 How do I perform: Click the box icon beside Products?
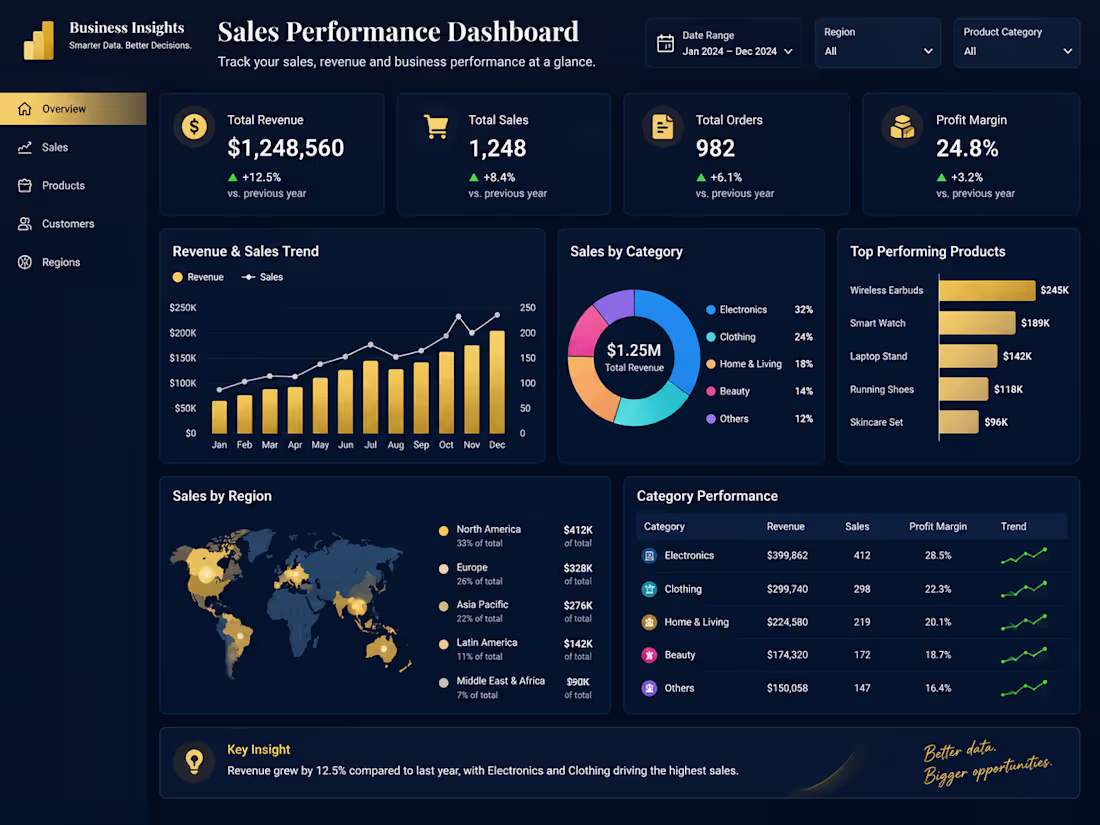25,185
